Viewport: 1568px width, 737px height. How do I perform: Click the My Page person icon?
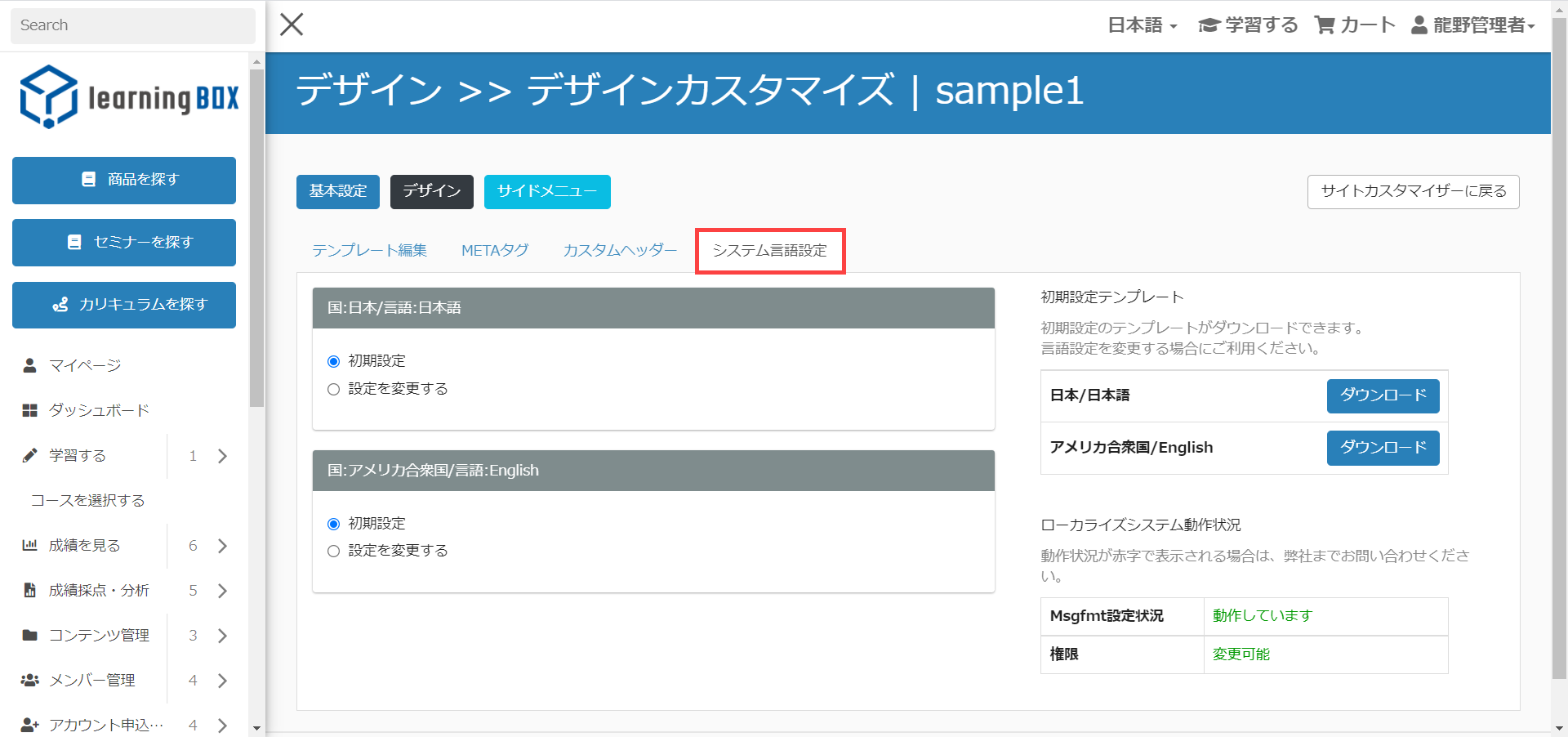pyautogui.click(x=30, y=365)
